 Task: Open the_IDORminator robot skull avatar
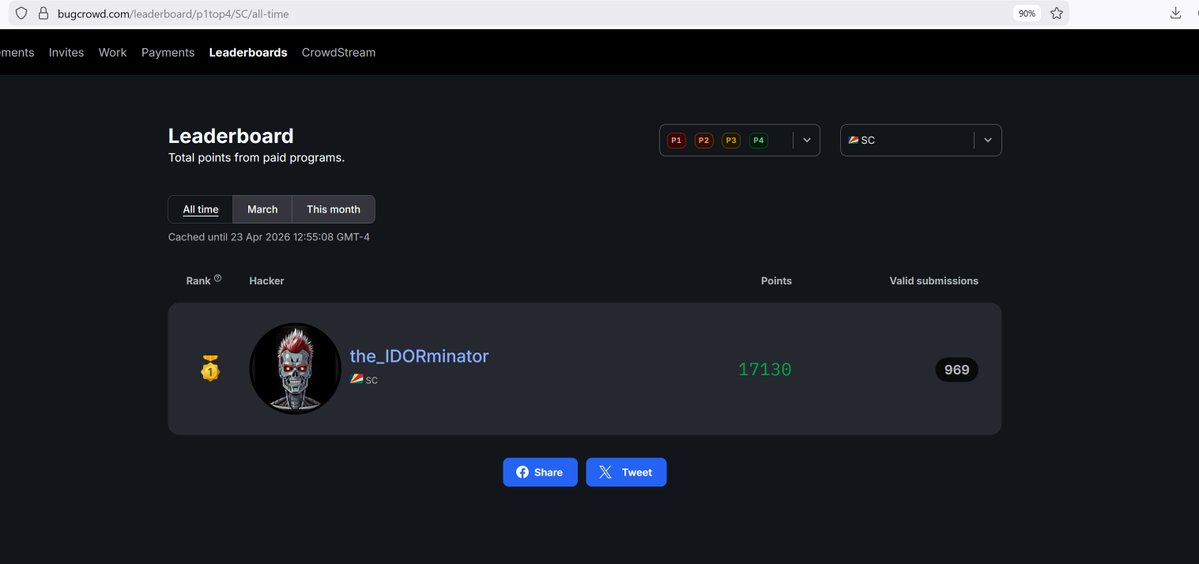tap(295, 368)
